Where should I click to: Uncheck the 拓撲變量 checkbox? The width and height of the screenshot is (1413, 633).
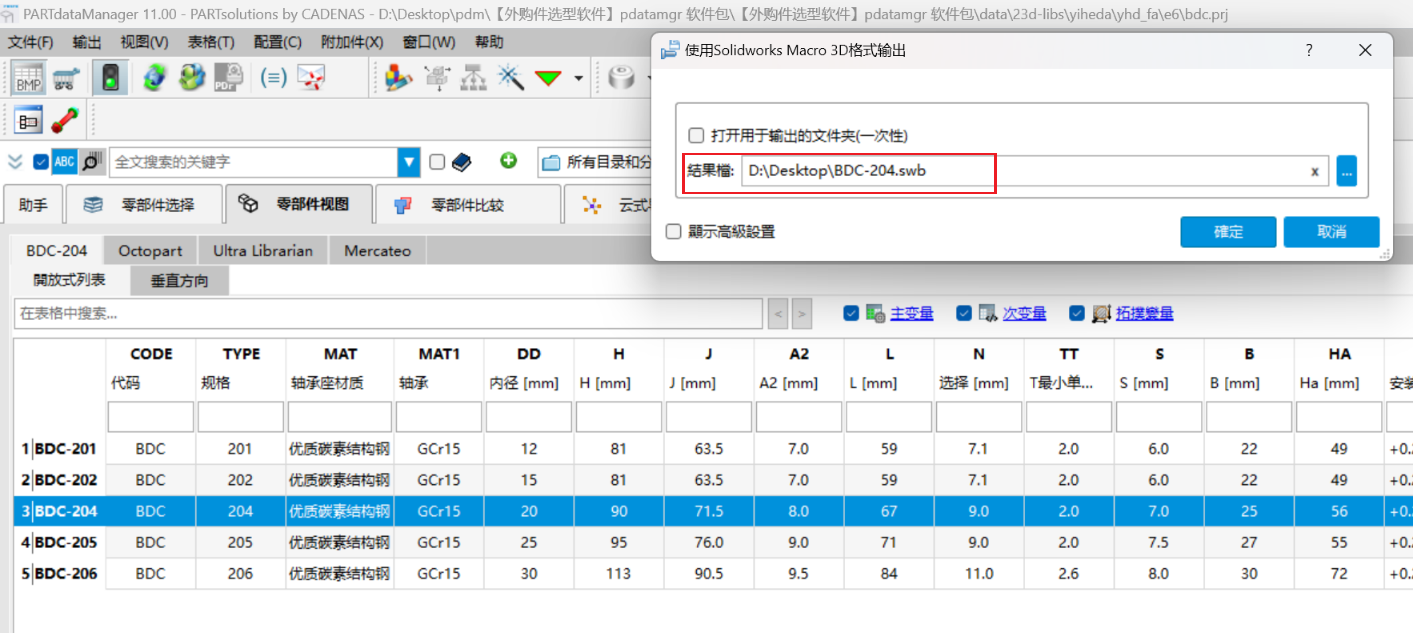1076,313
